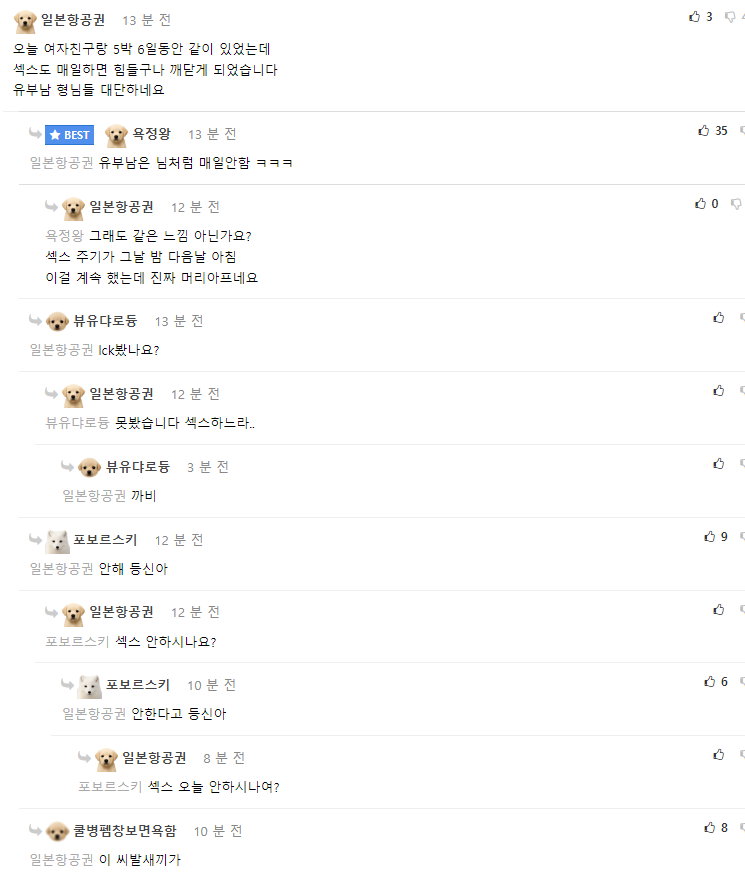This screenshot has width=745, height=875.
Task: Like the 까비 reply by 뷰유댜로듕
Action: click(717, 463)
